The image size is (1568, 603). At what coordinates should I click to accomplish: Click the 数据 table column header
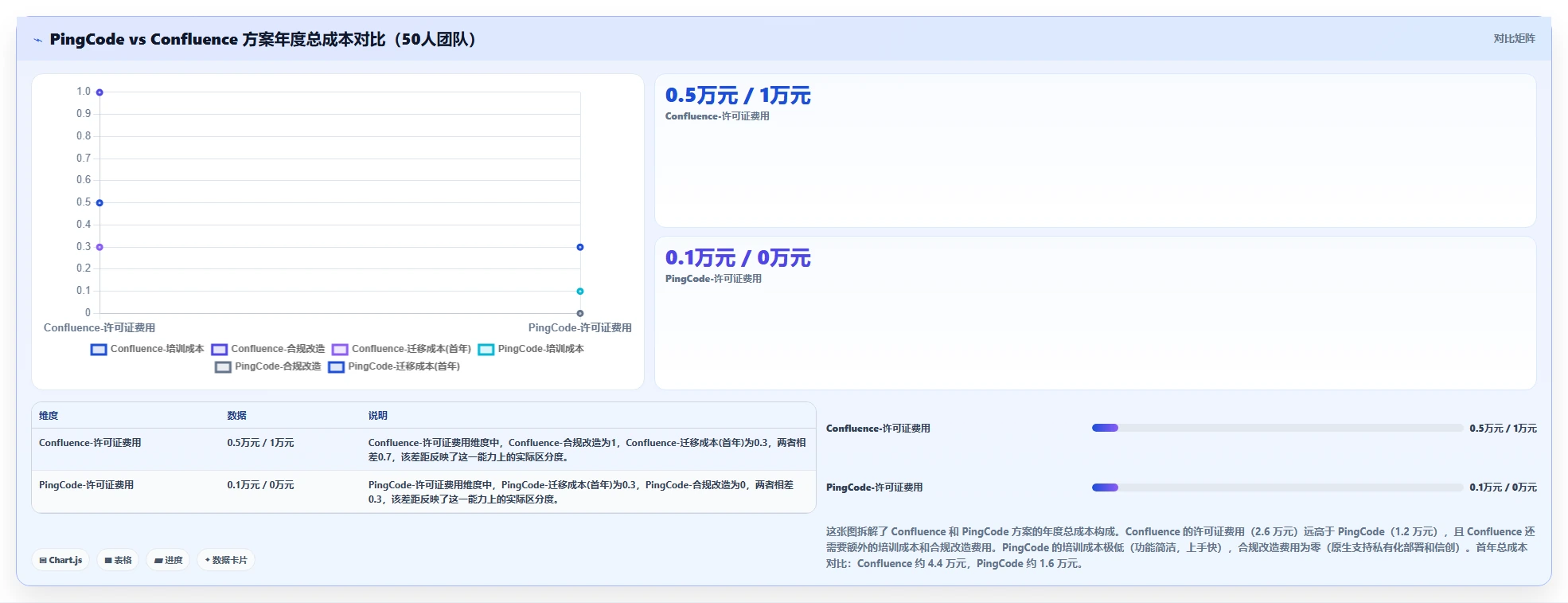click(x=236, y=416)
